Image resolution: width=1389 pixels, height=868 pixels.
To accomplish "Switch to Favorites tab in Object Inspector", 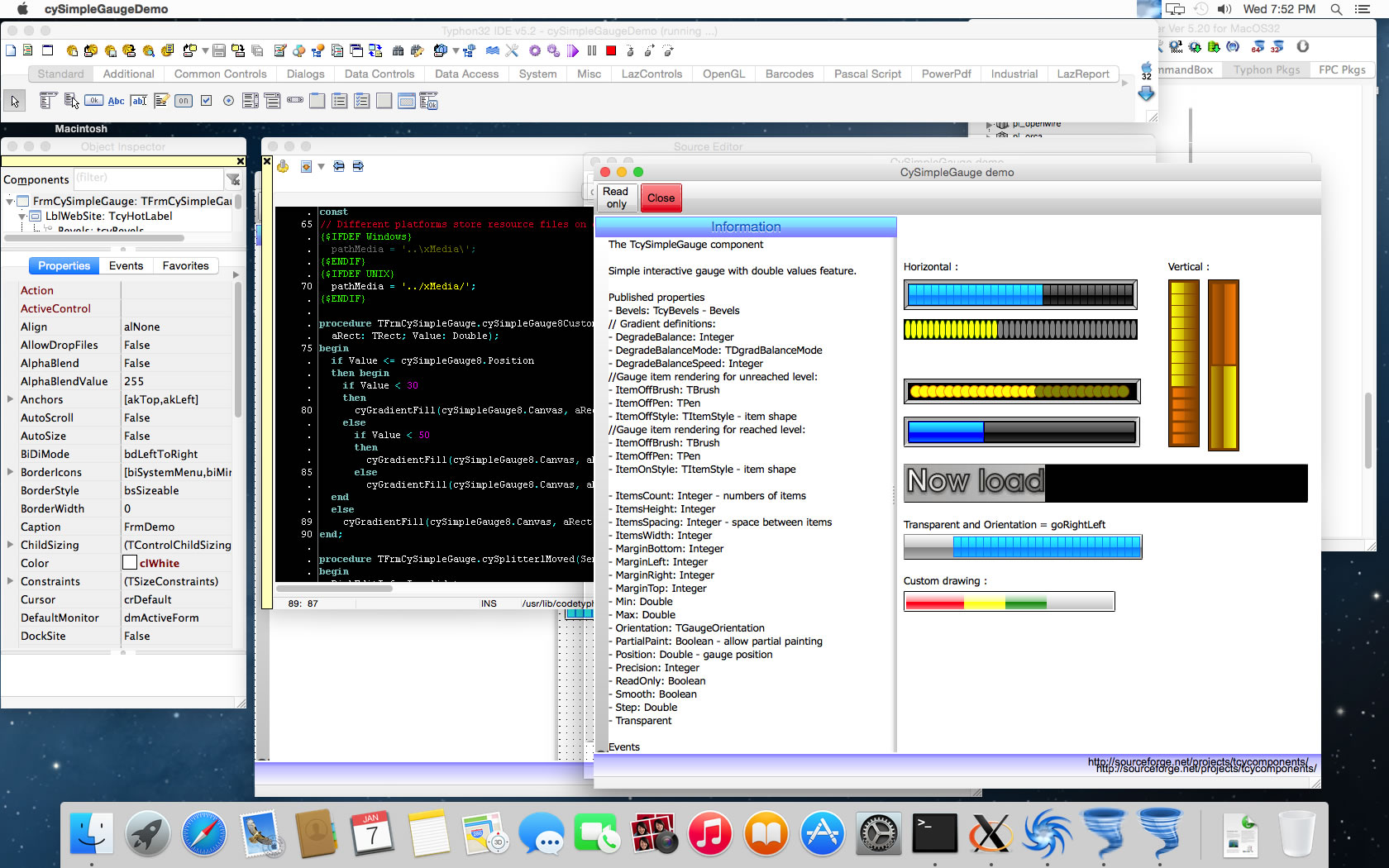I will (x=185, y=265).
